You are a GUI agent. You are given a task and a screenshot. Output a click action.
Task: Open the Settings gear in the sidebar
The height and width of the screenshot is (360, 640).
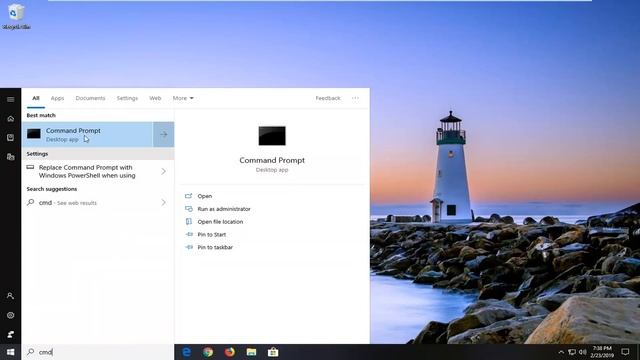click(11, 315)
